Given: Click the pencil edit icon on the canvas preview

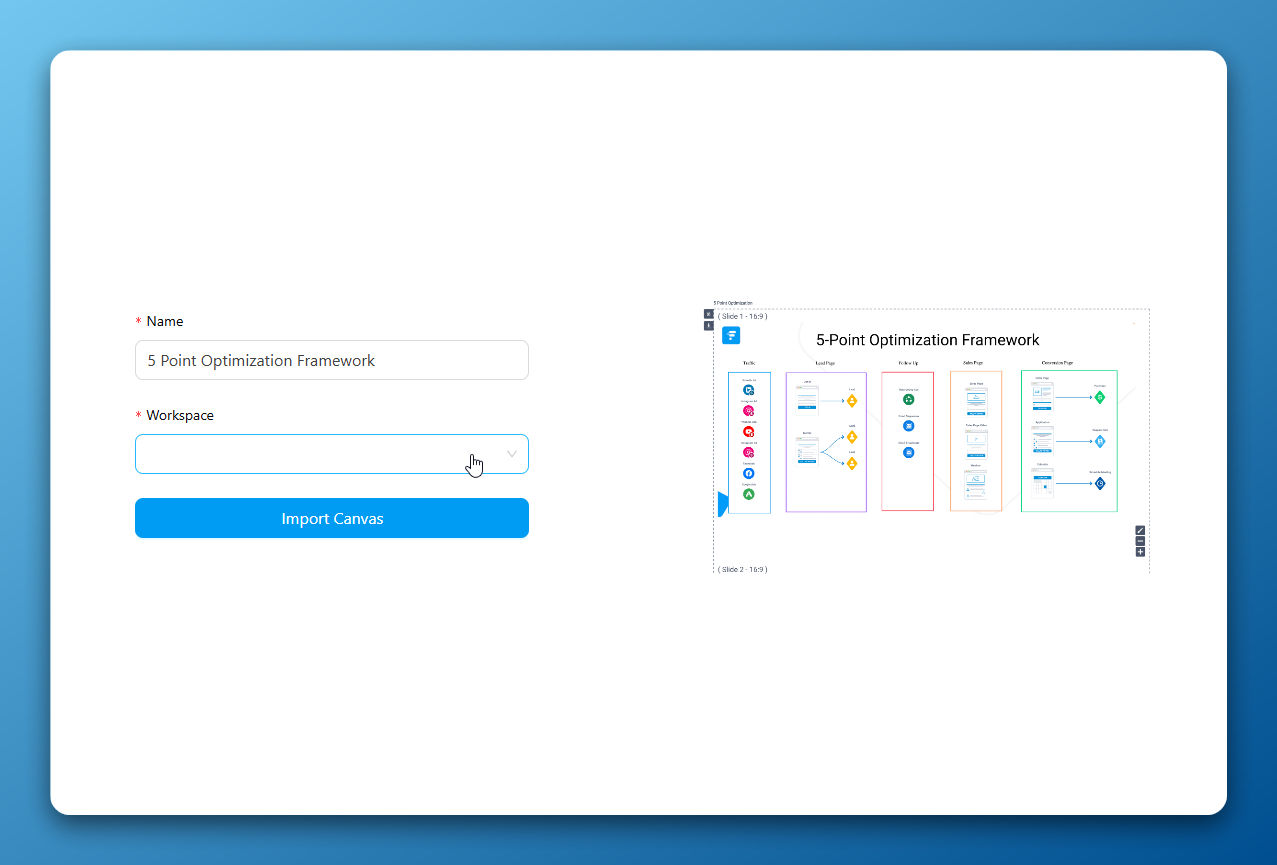Looking at the screenshot, I should [1140, 531].
